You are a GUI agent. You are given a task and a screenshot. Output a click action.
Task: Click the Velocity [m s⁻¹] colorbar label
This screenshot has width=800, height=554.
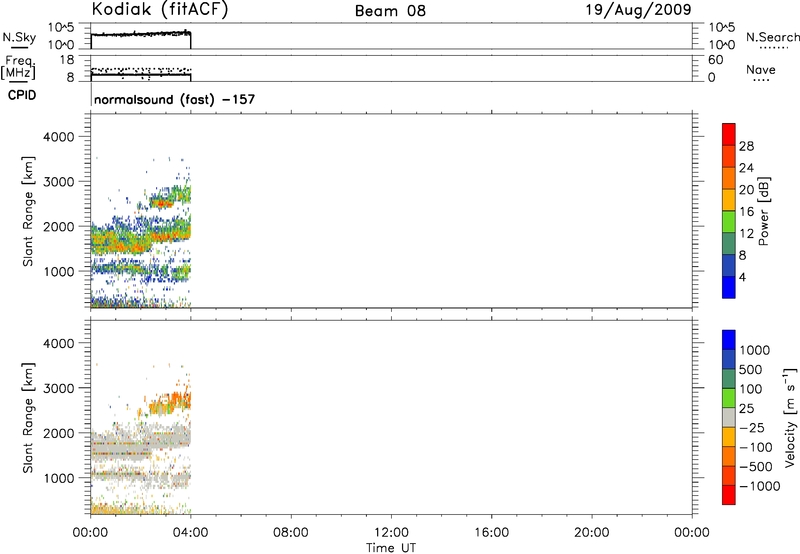790,417
